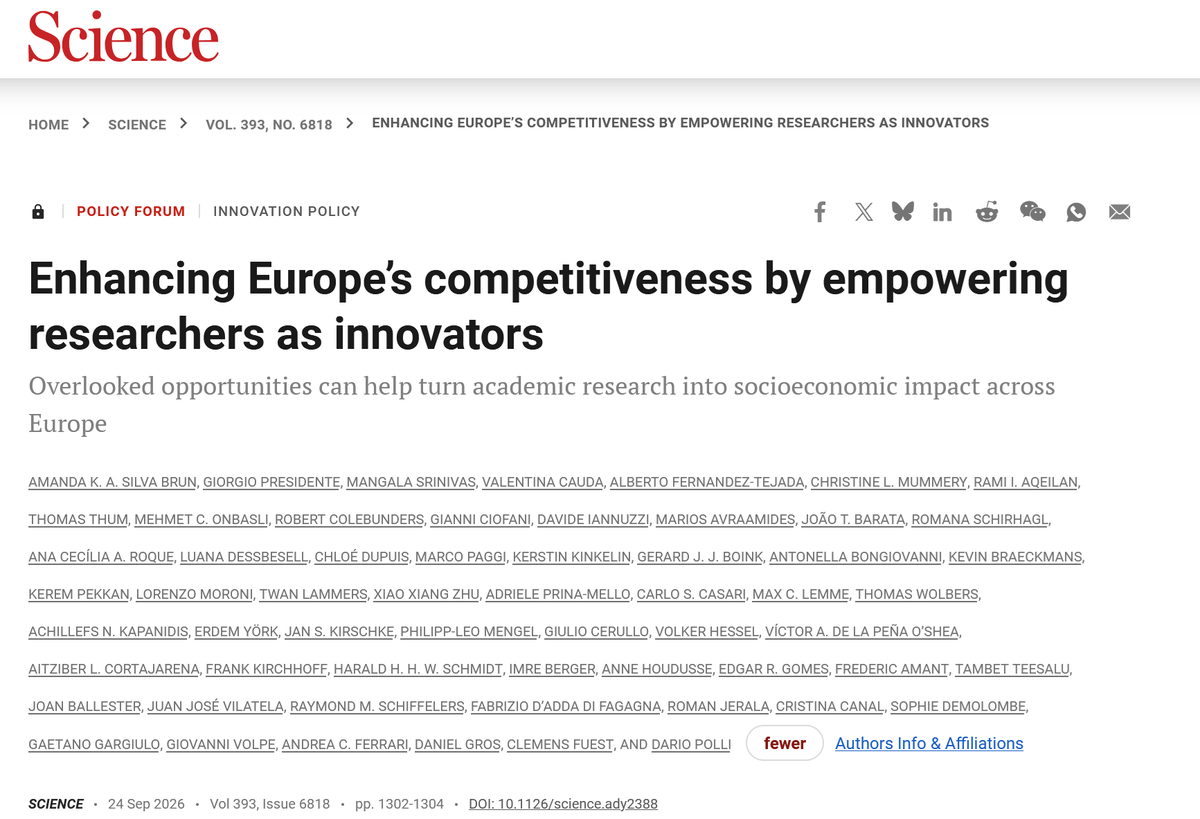Open author Luana Dessbesell

tap(245, 556)
